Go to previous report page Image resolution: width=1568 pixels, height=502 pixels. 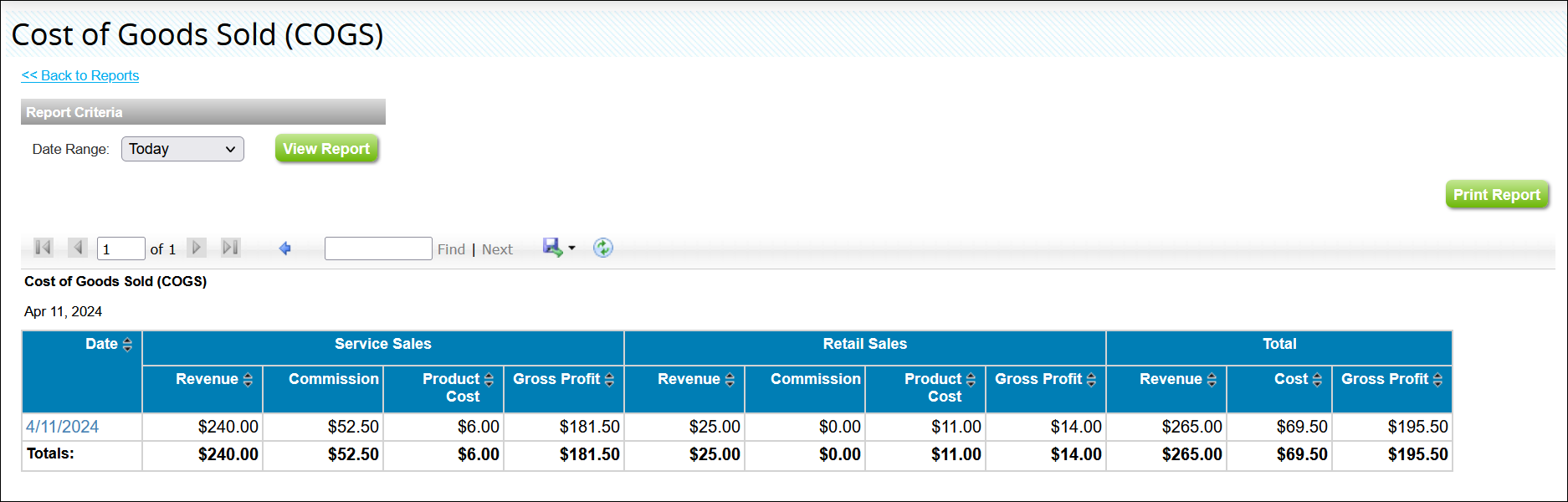click(78, 248)
